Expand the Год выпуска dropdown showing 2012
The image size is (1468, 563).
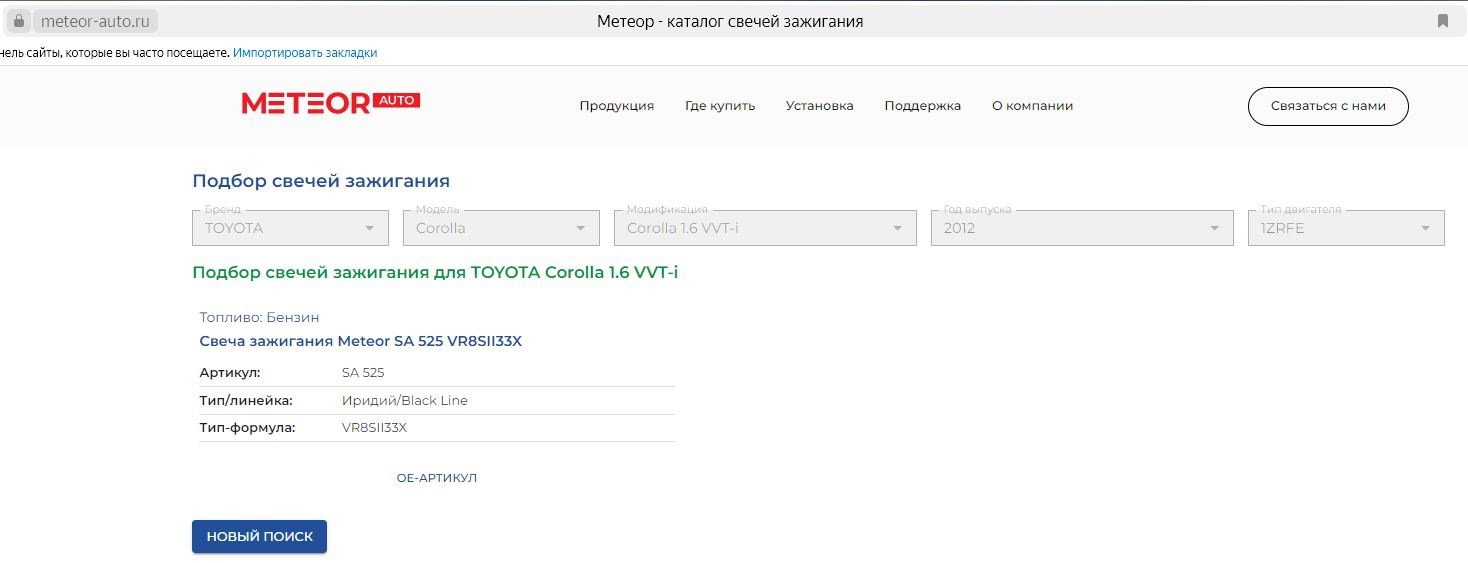(1082, 228)
